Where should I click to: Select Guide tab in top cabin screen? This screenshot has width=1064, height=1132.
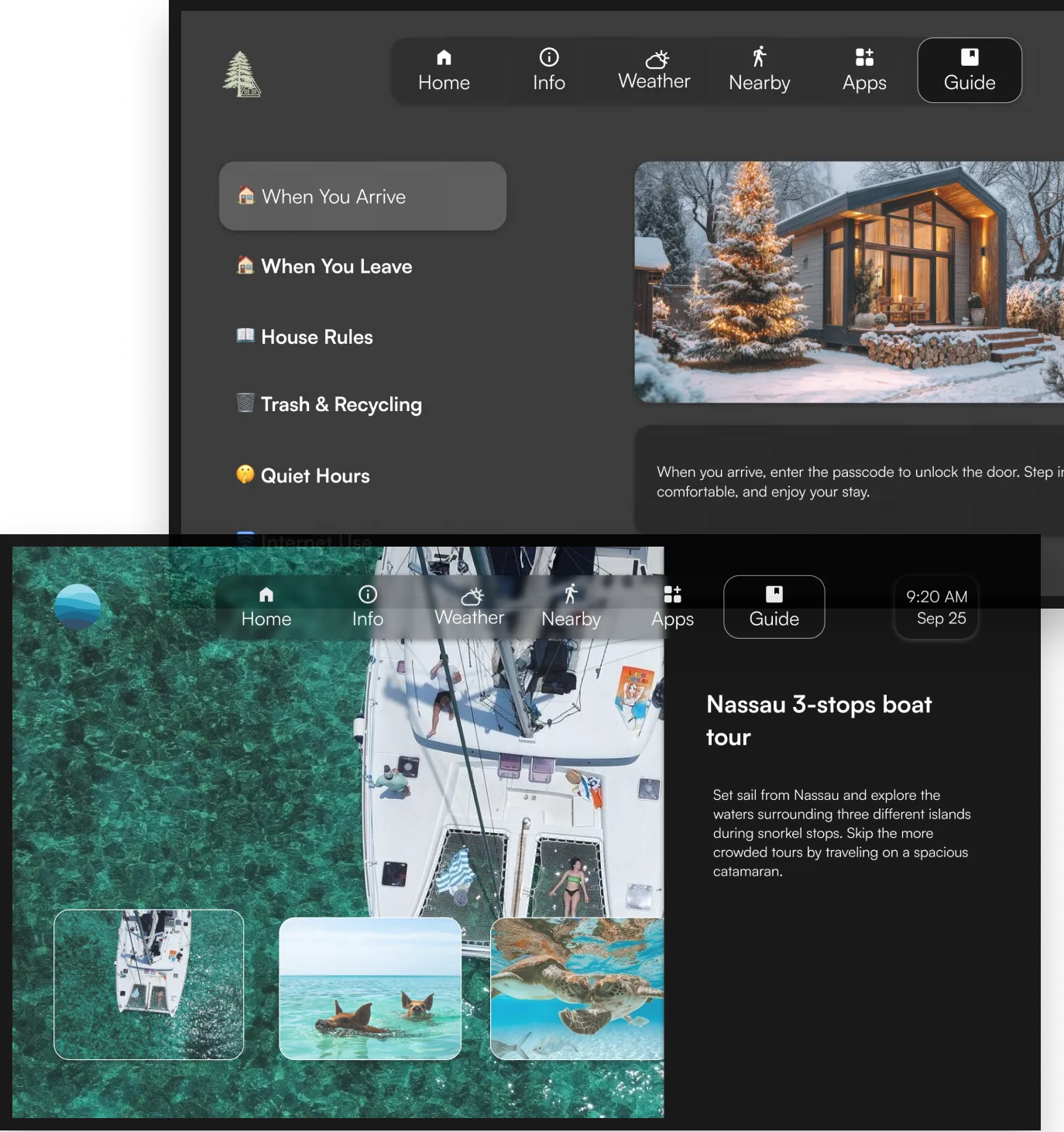tap(970, 70)
